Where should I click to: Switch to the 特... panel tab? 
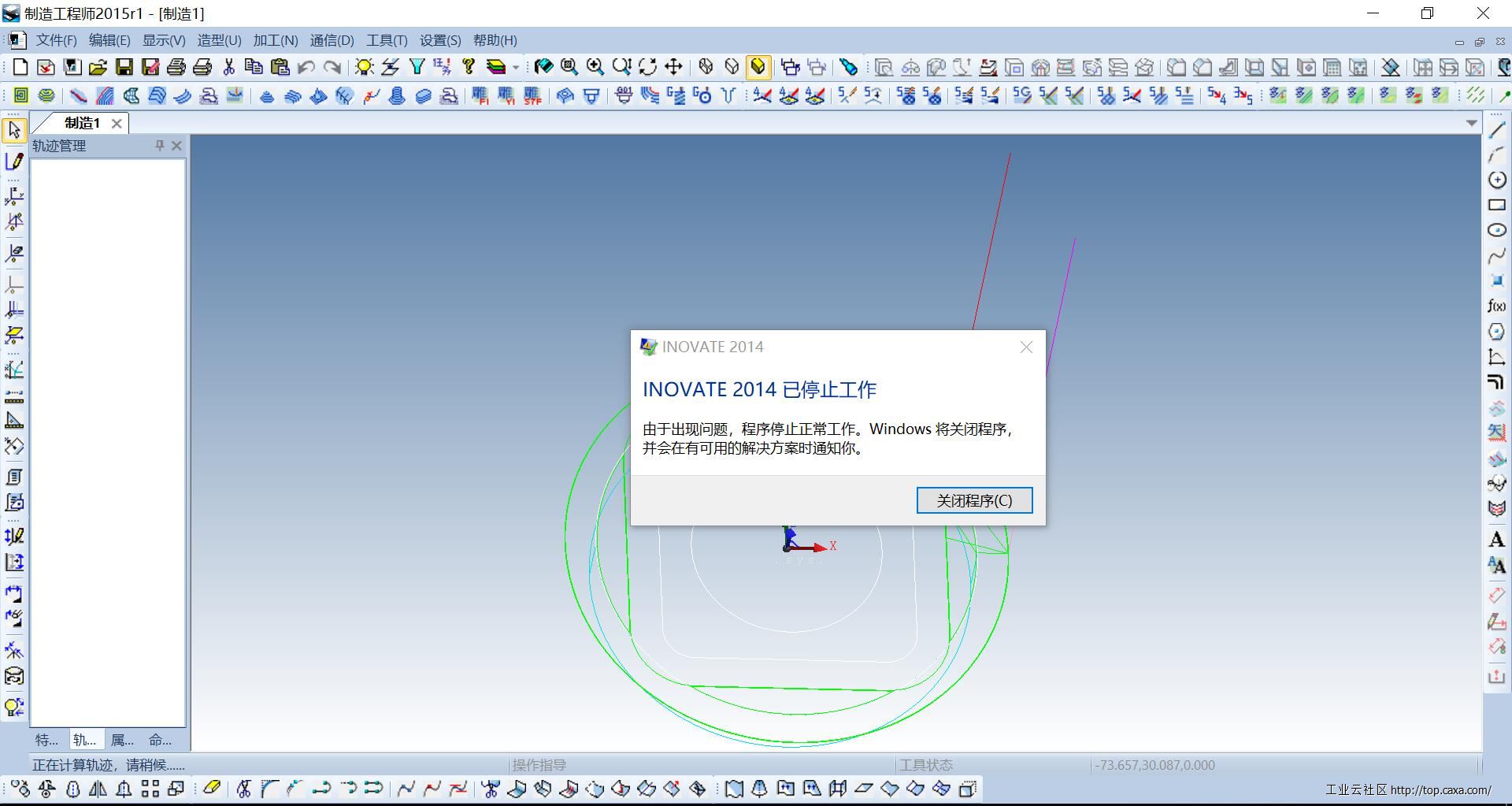46,740
